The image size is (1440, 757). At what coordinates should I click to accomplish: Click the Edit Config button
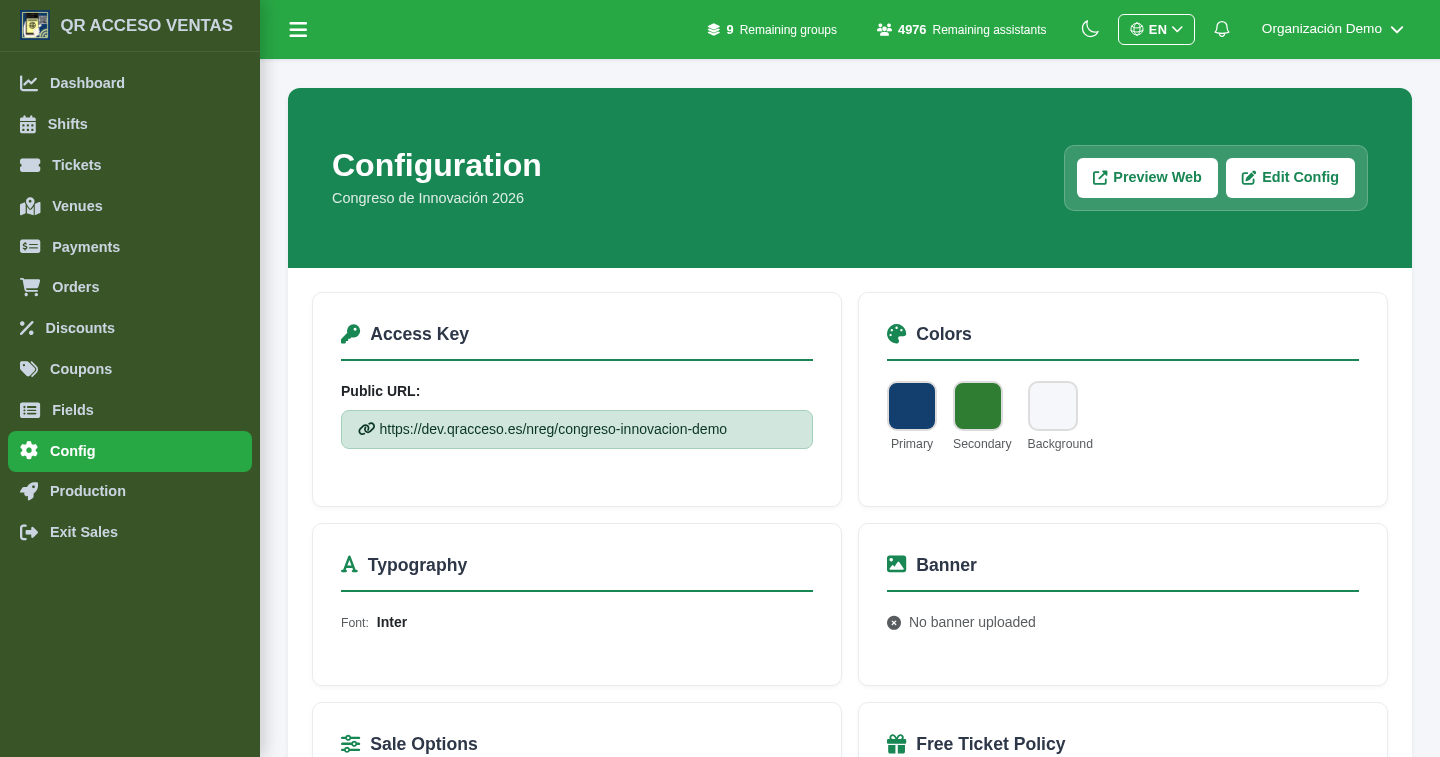[1290, 178]
